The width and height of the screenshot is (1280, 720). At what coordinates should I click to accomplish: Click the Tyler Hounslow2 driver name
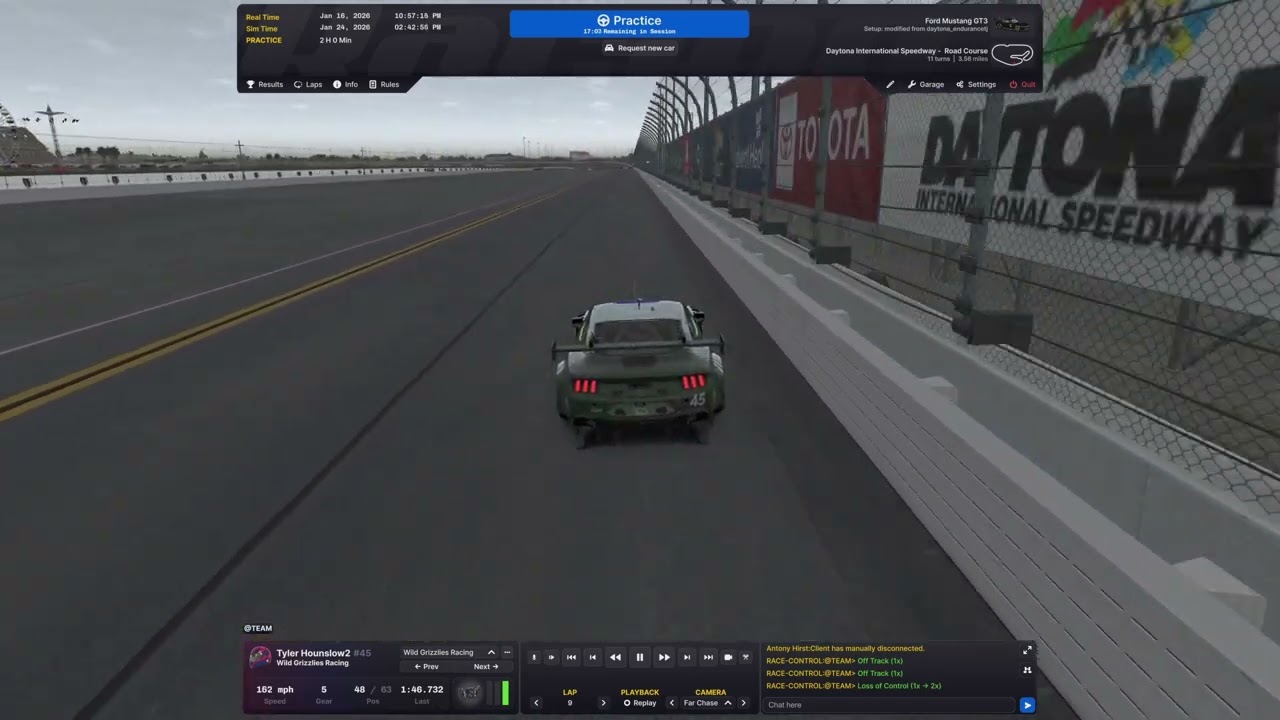(313, 653)
